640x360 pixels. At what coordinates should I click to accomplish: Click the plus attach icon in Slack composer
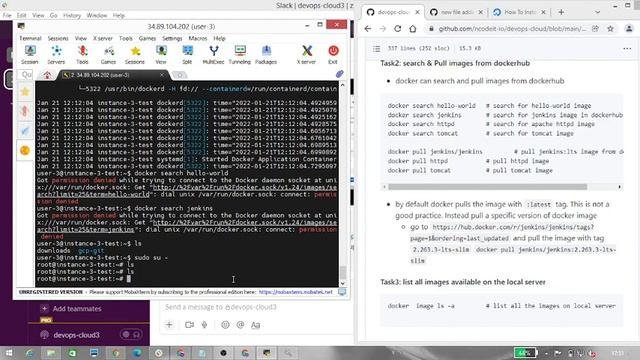point(169,325)
